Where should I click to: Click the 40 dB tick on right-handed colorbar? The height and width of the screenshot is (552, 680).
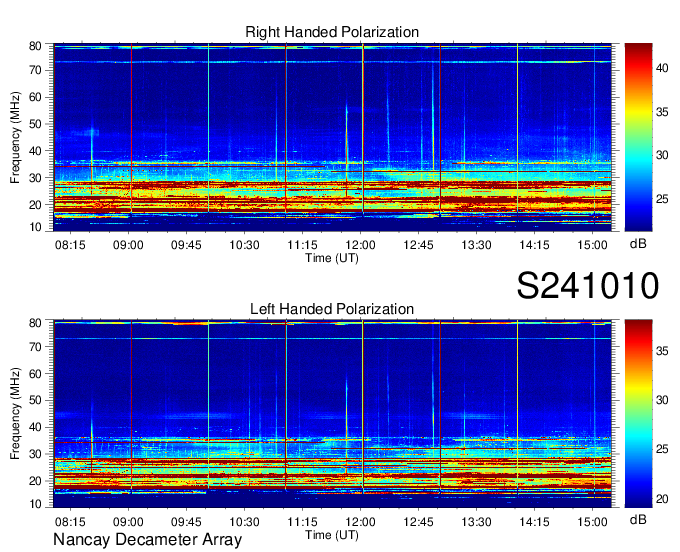[662, 68]
